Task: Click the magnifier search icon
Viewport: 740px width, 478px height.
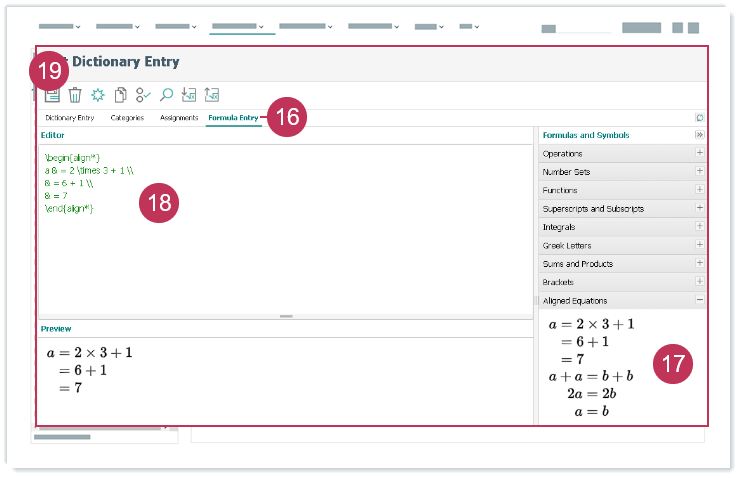Action: 167,95
